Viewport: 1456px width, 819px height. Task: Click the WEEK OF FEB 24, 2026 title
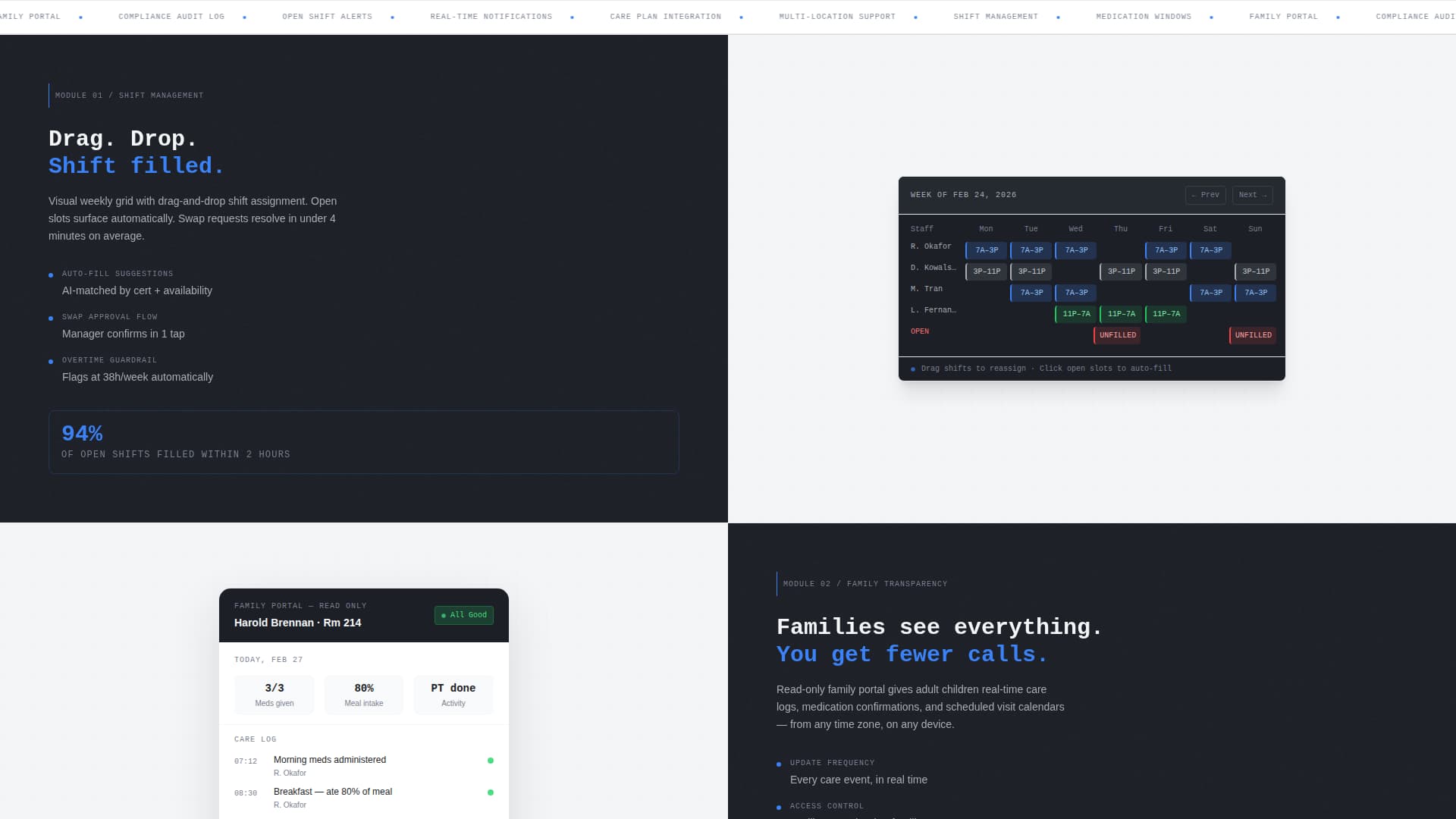963,195
